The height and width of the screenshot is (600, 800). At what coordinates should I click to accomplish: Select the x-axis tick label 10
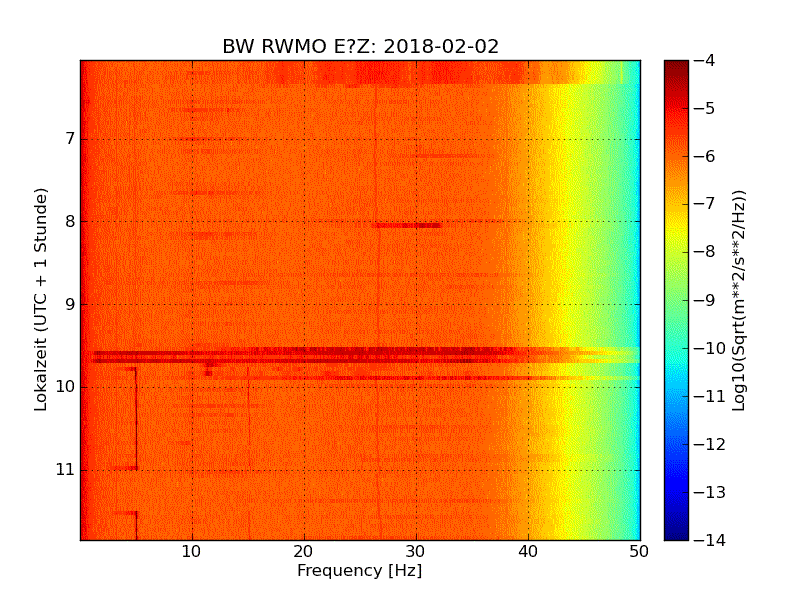[x=191, y=552]
